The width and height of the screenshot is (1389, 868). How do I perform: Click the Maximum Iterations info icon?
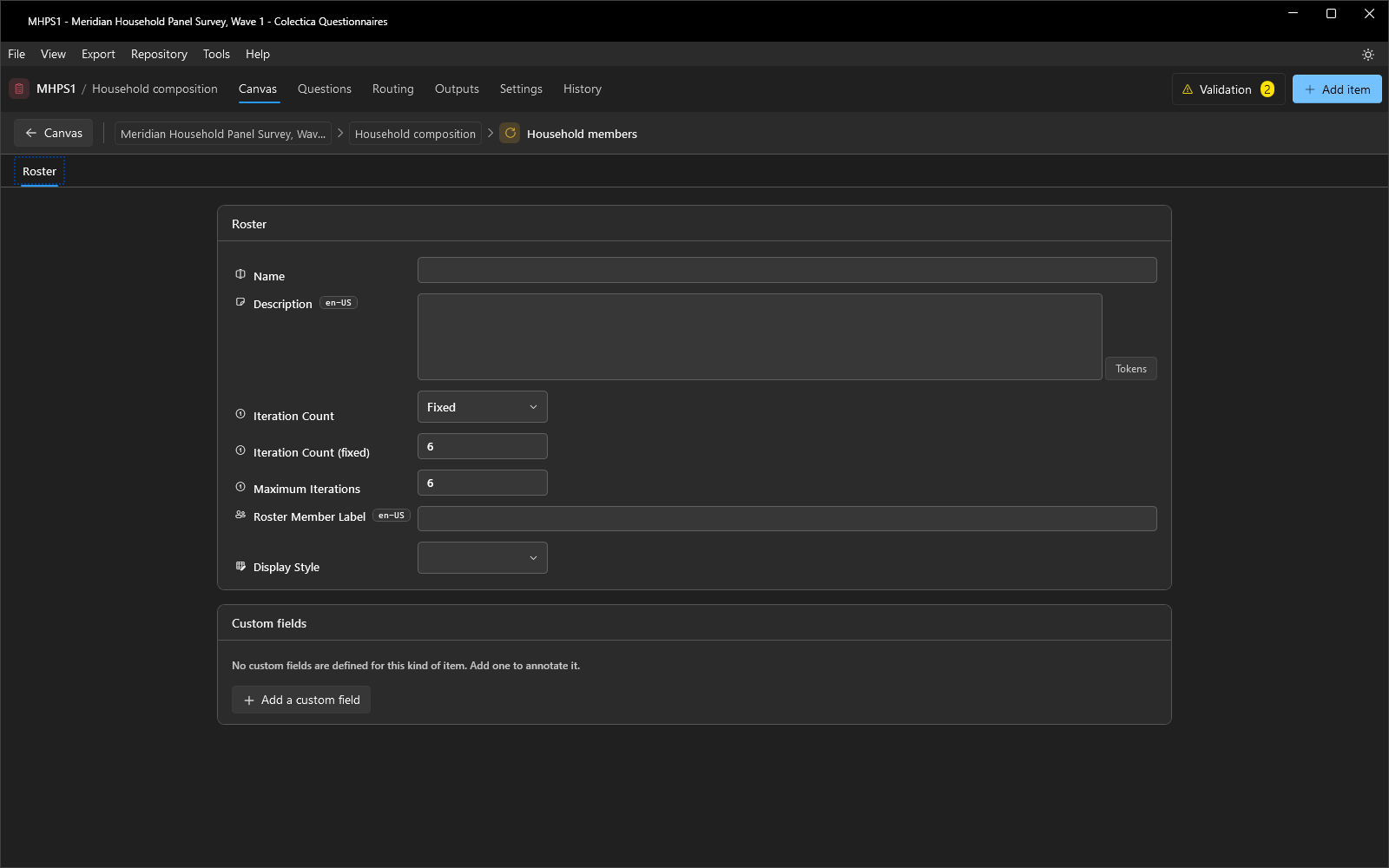pos(240,487)
